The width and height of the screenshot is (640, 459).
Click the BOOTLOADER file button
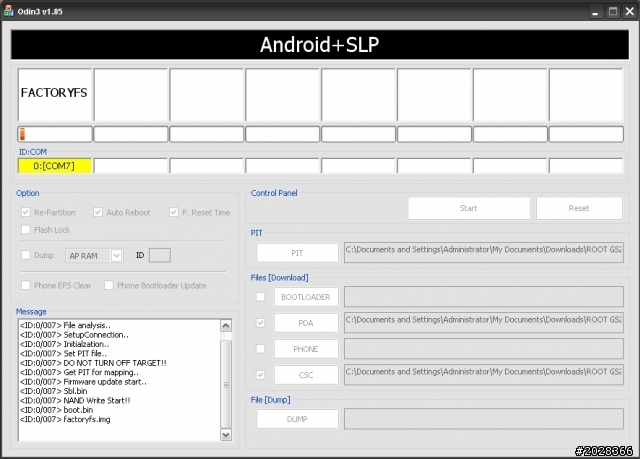[306, 297]
